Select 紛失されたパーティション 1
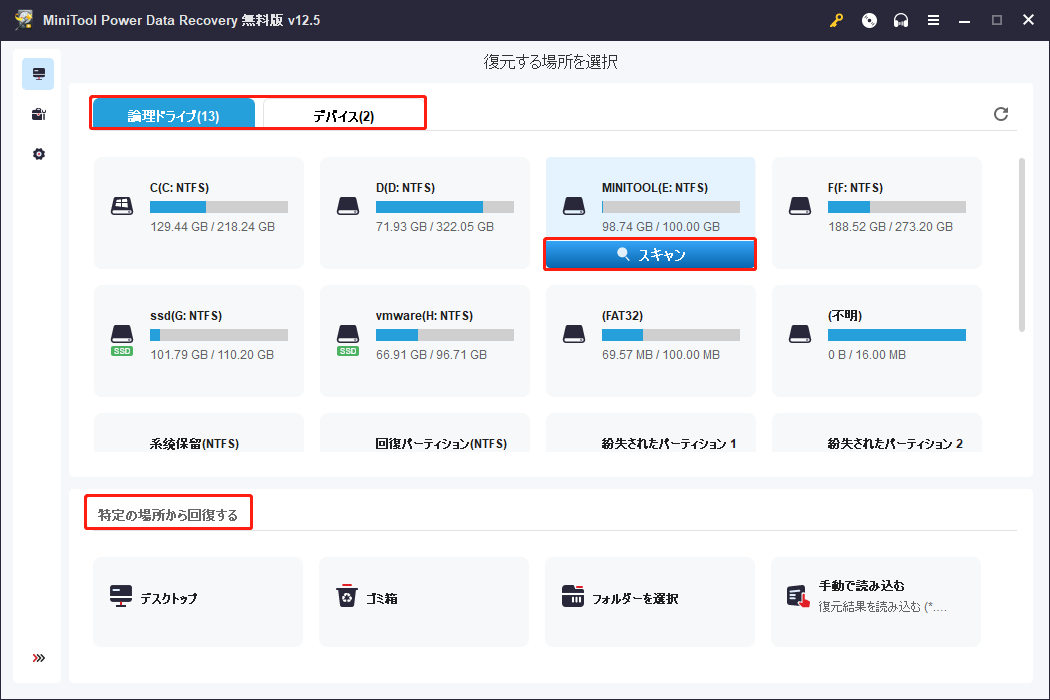The height and width of the screenshot is (700, 1050). (650, 433)
